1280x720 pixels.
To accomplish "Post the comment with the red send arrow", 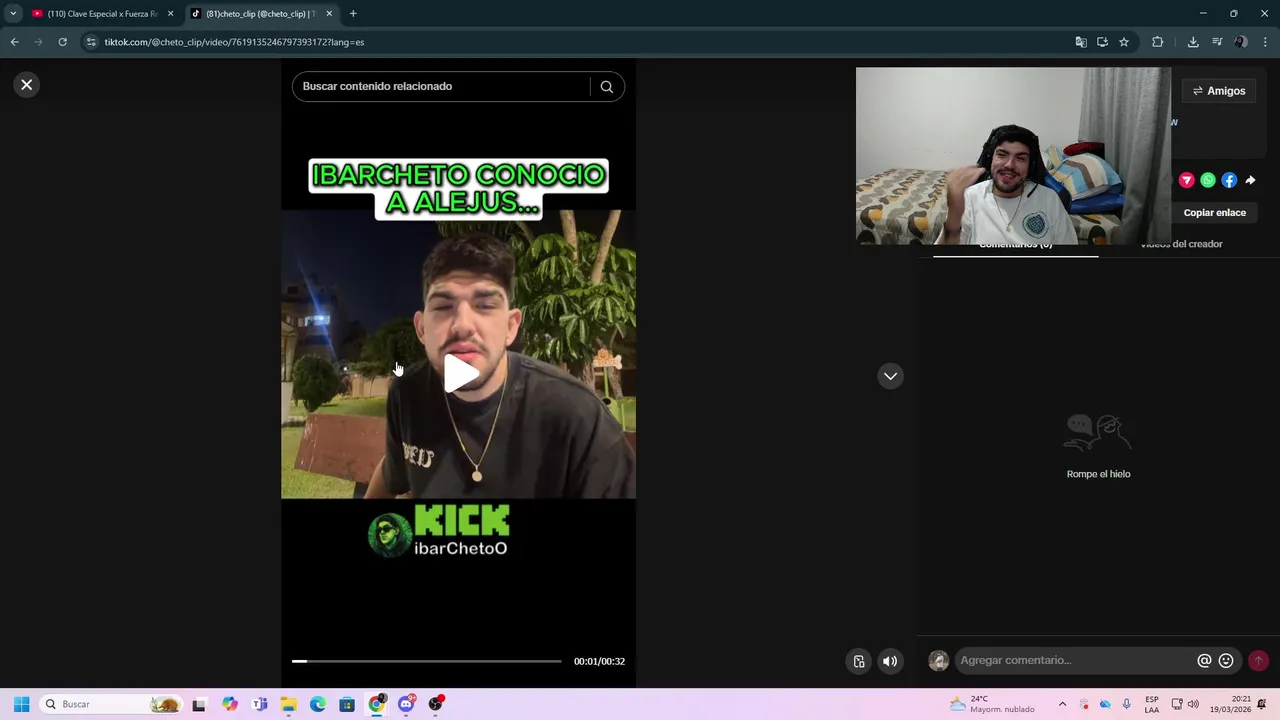I will [1258, 661].
